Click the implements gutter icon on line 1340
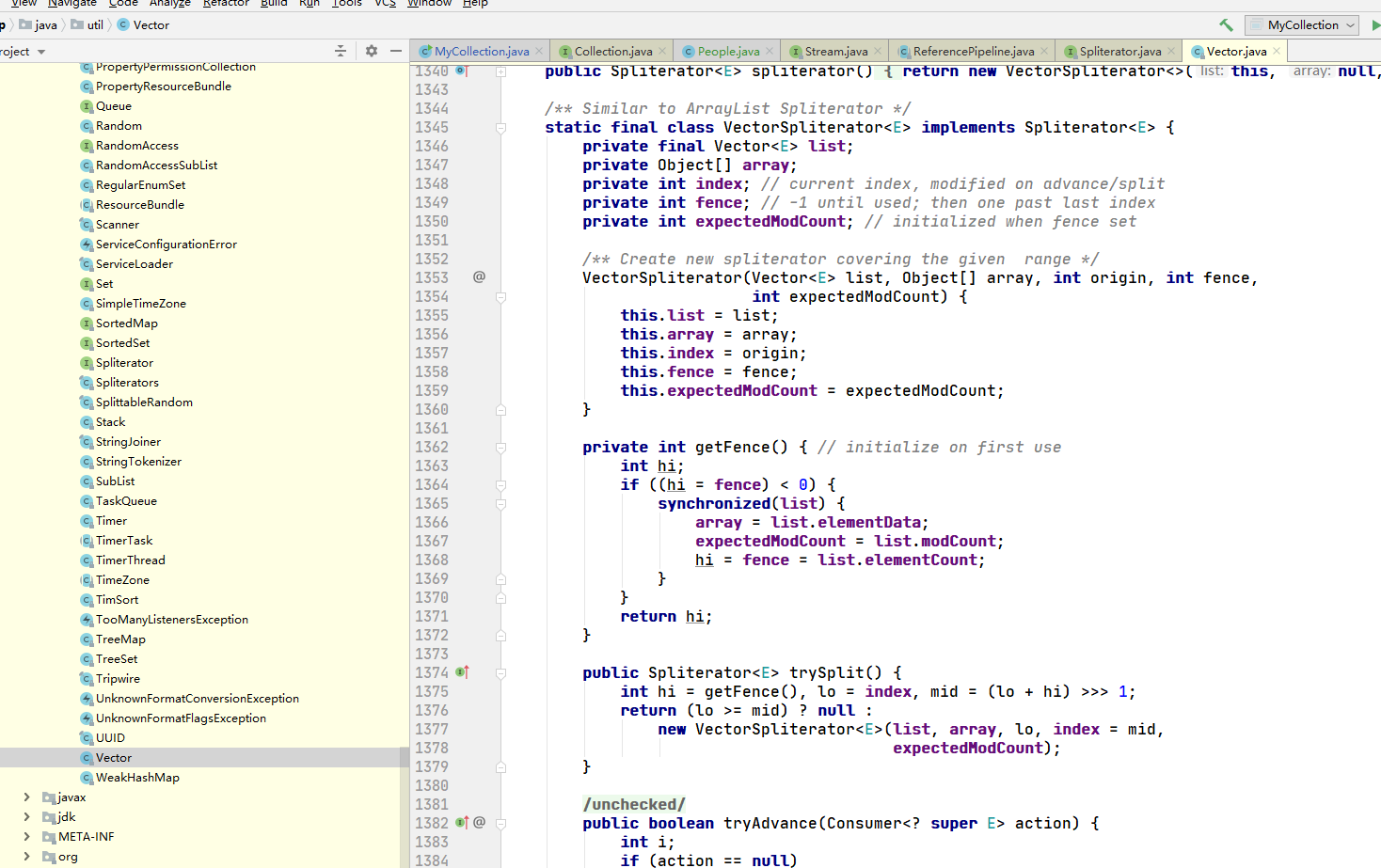The height and width of the screenshot is (868, 1381). point(461,71)
